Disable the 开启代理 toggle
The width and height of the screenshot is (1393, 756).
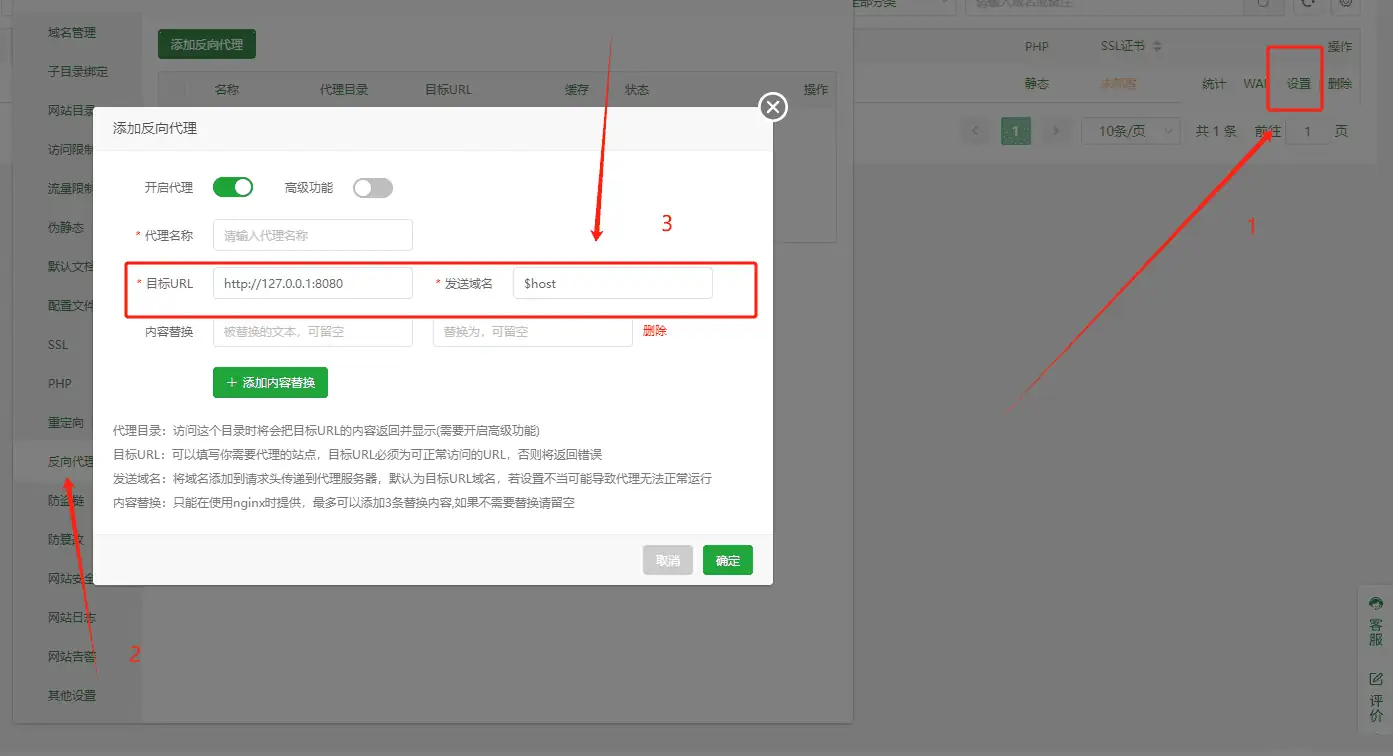[x=232, y=187]
